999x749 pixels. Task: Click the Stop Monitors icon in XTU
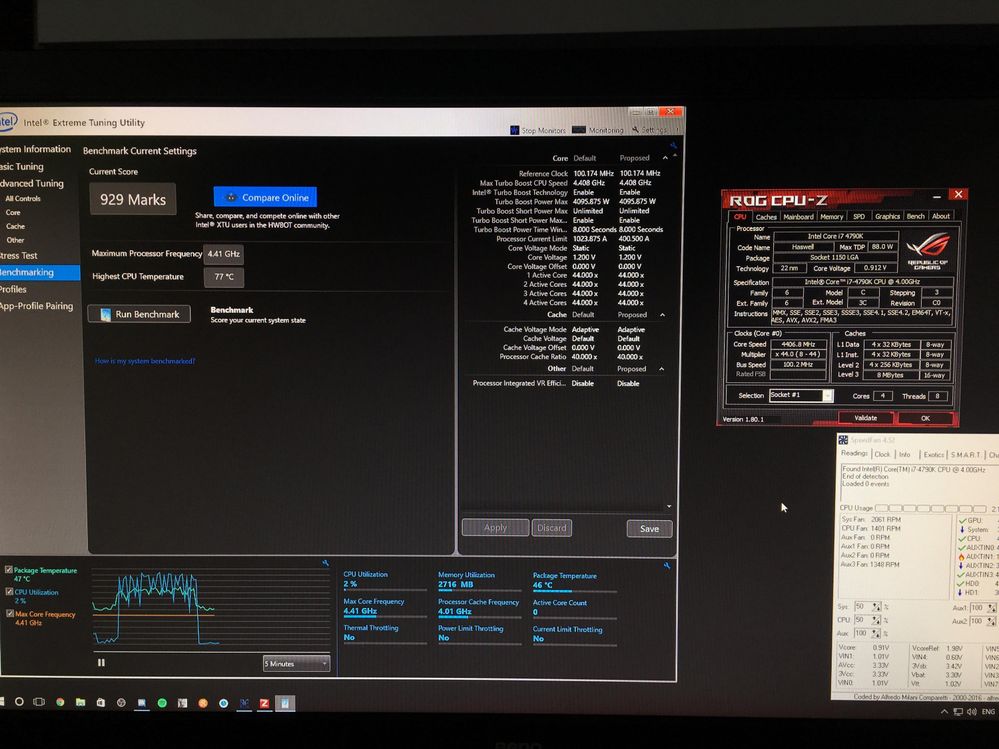515,130
